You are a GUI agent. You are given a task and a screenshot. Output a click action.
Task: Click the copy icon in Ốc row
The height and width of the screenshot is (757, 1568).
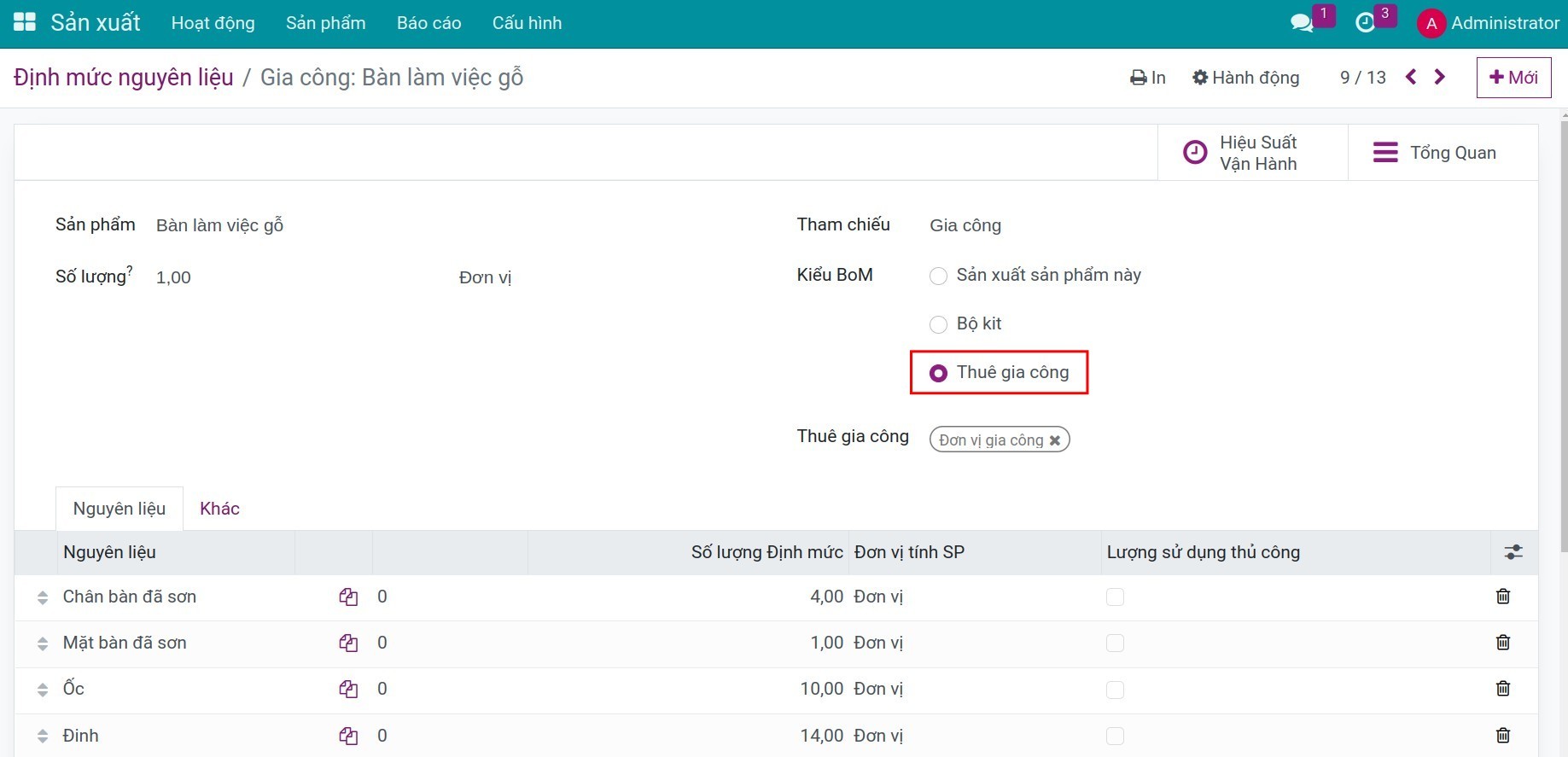348,690
